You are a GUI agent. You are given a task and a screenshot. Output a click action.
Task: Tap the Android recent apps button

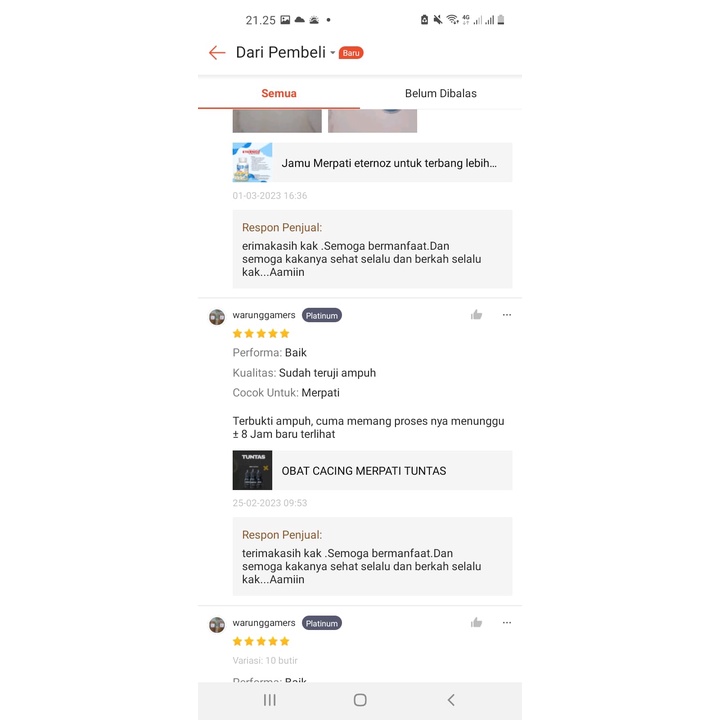point(270,700)
